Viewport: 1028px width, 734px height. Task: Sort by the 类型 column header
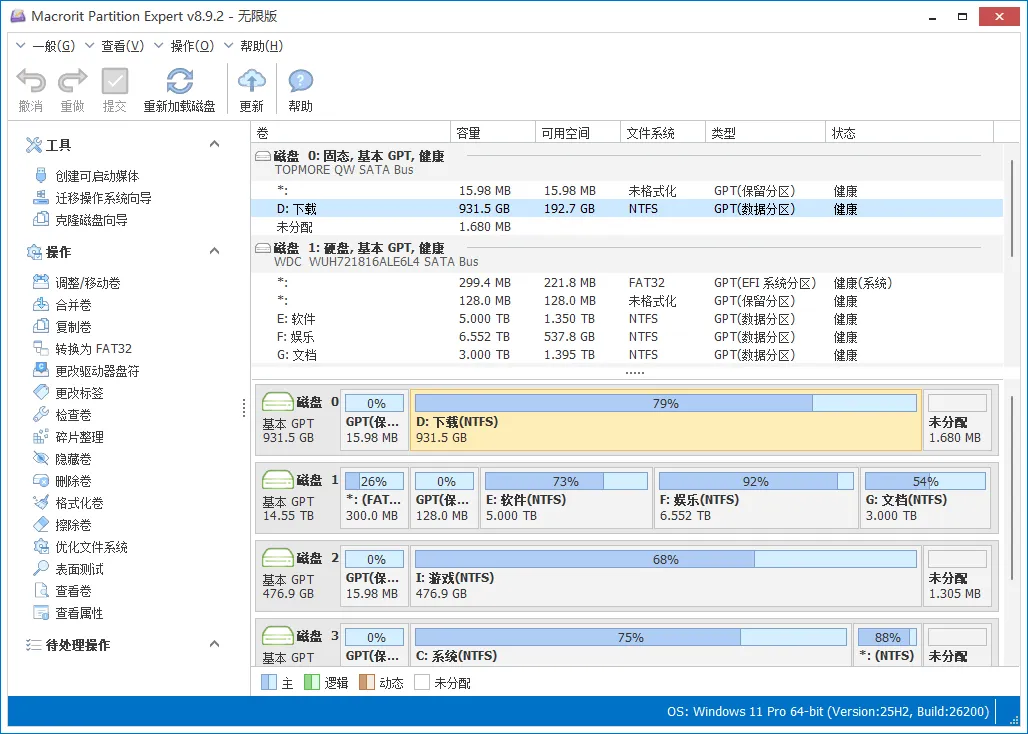pyautogui.click(x=765, y=133)
